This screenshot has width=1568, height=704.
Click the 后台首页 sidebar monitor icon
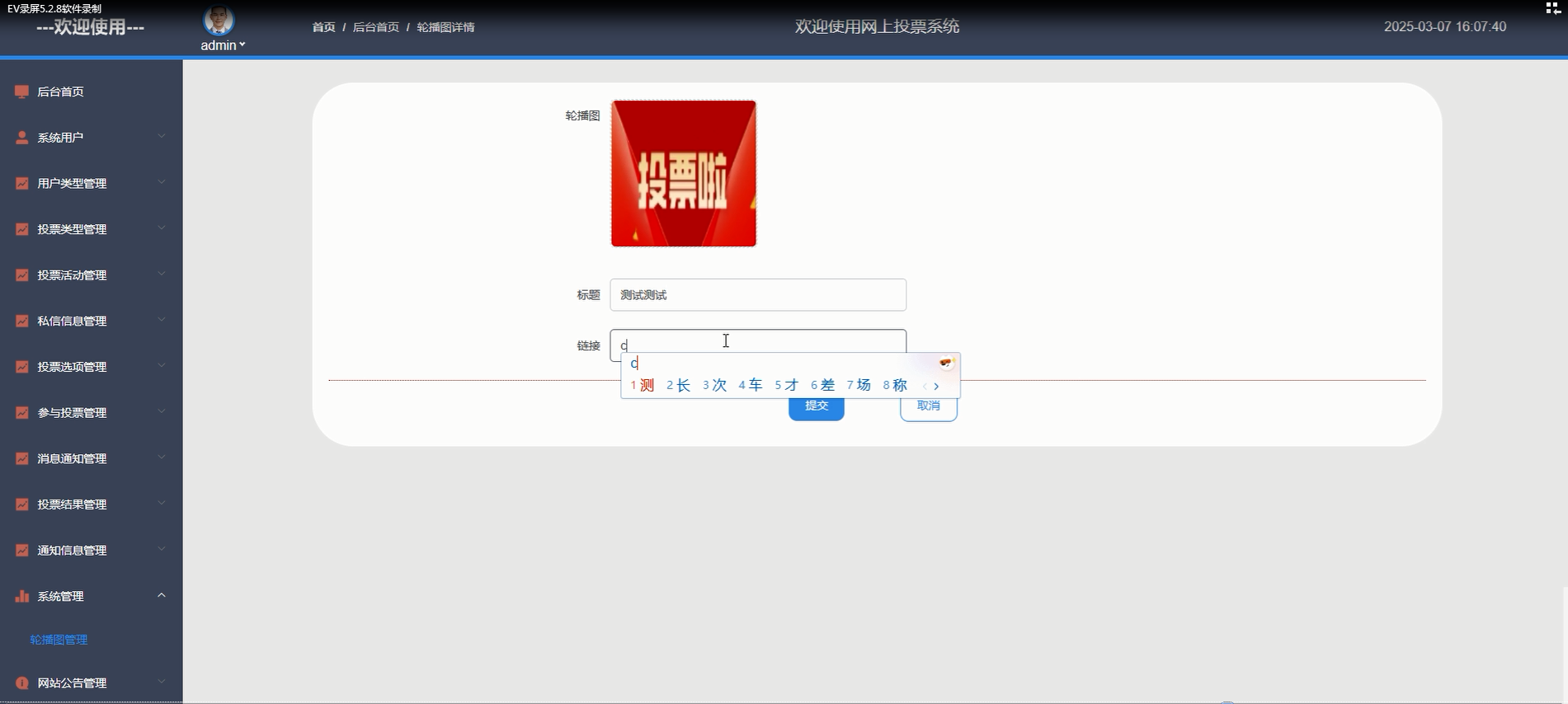pyautogui.click(x=22, y=92)
